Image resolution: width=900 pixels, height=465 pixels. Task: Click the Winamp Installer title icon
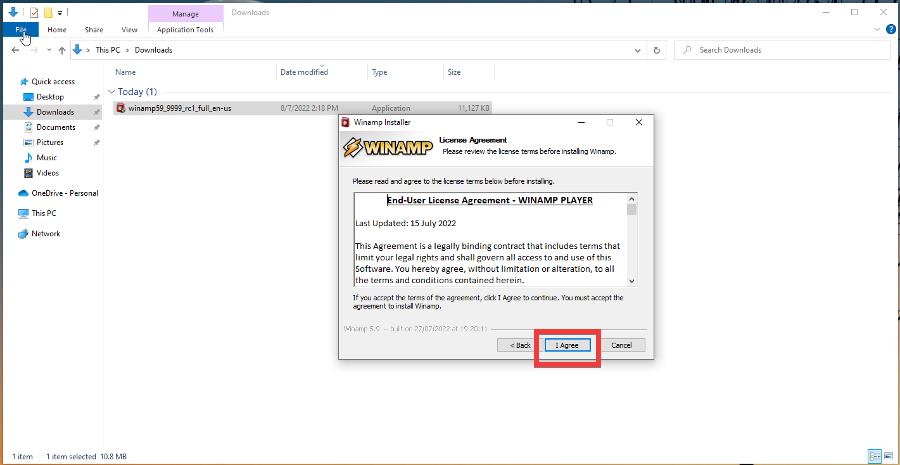pyautogui.click(x=346, y=122)
